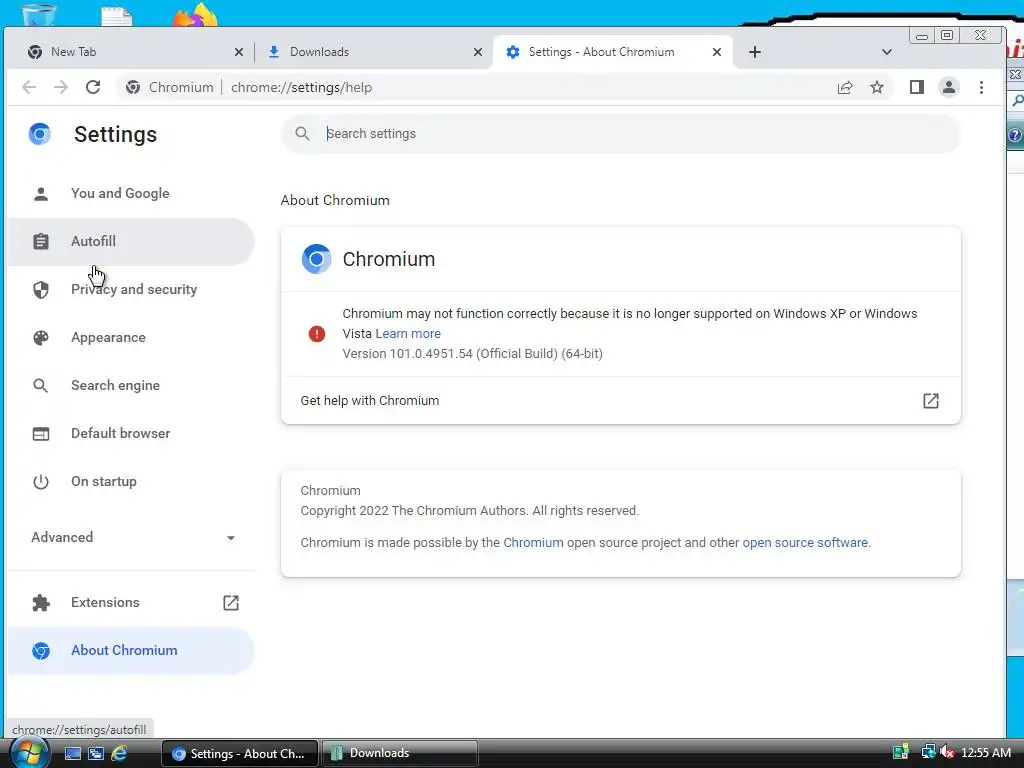This screenshot has height=768, width=1024.
Task: Bookmark this tab with the star icon
Action: tap(877, 87)
